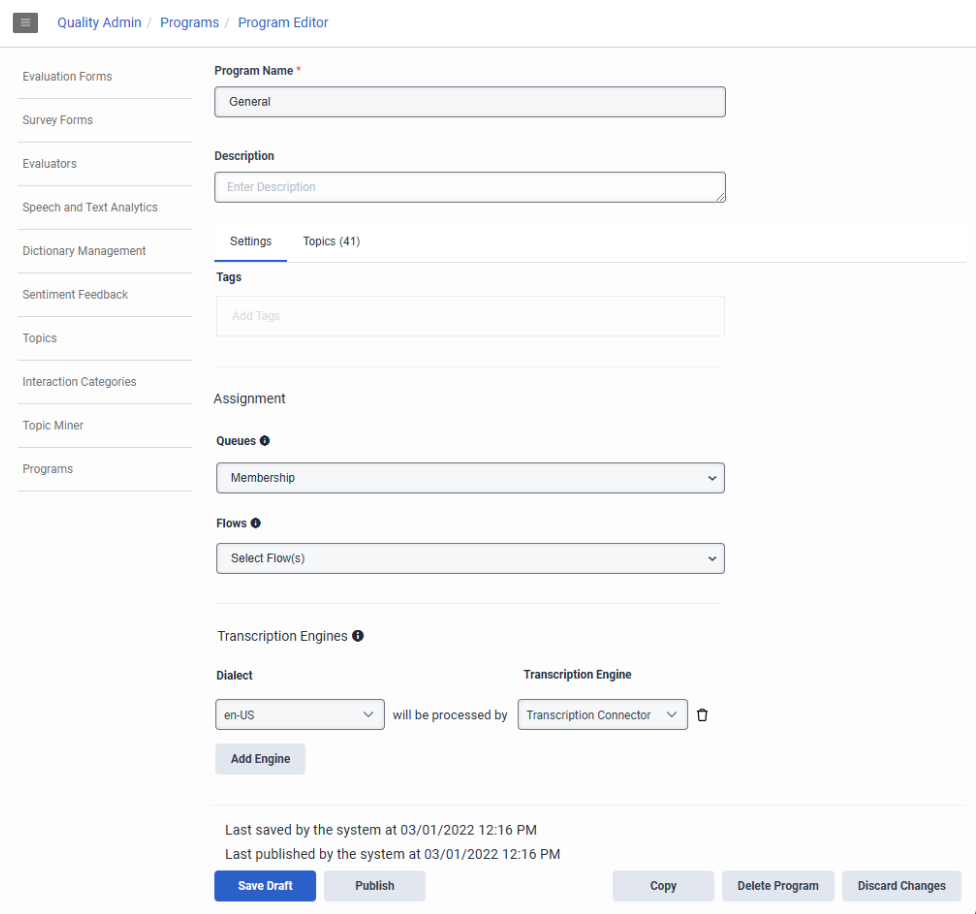This screenshot has height=914, width=976.
Task: Click the Add Tags input field
Action: (x=470, y=316)
